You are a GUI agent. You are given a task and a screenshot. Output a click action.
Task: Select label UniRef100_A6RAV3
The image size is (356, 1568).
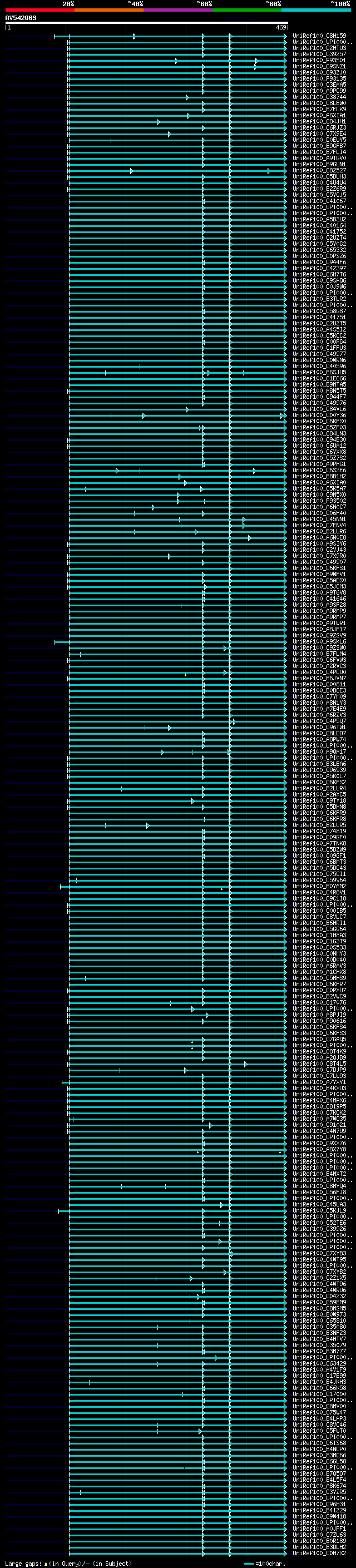pos(319,966)
